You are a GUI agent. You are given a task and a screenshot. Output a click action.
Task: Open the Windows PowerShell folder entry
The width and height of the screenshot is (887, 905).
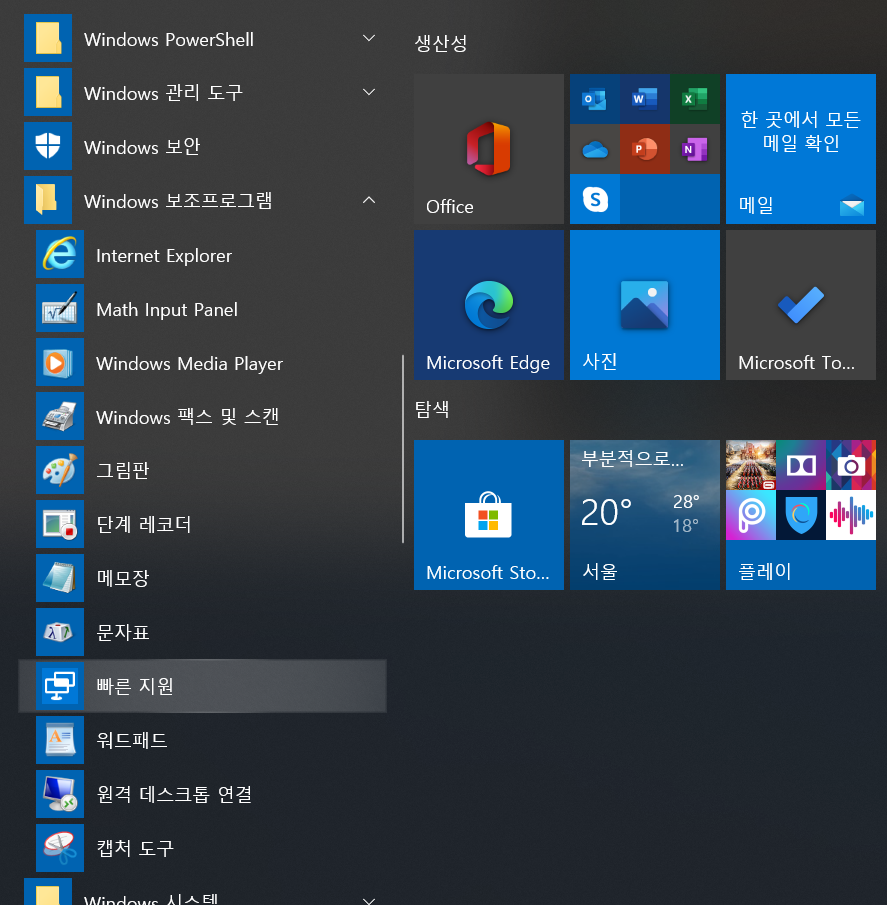pos(205,38)
